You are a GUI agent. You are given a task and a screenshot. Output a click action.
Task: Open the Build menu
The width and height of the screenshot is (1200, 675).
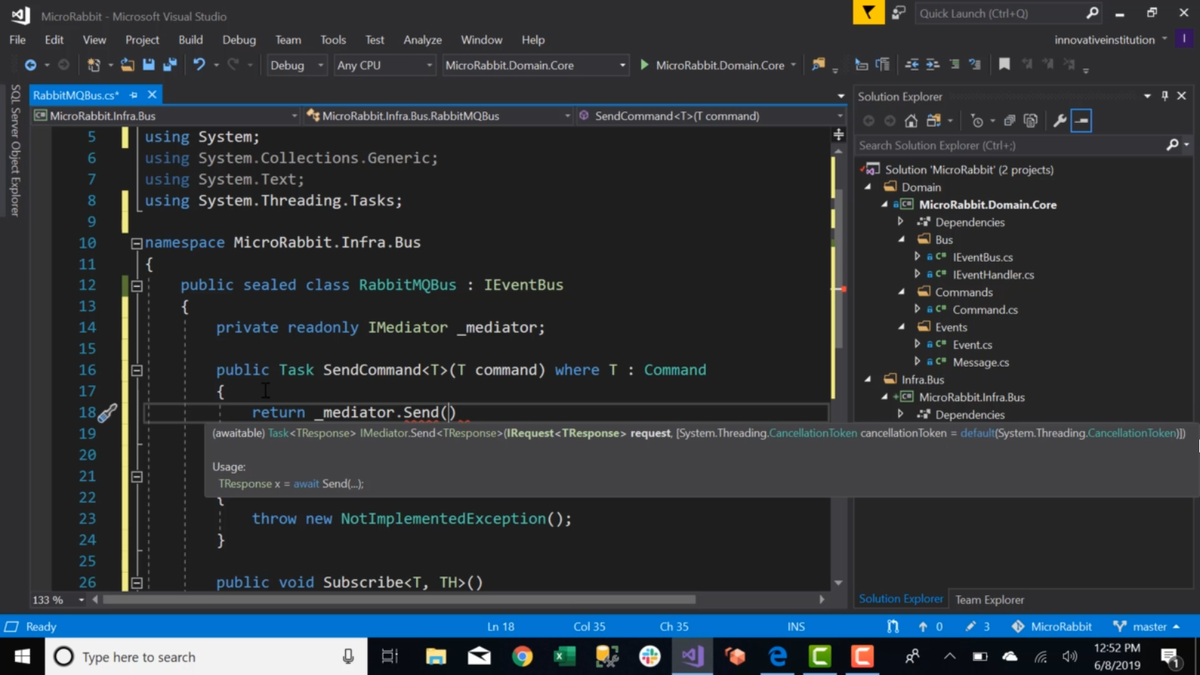(x=190, y=40)
